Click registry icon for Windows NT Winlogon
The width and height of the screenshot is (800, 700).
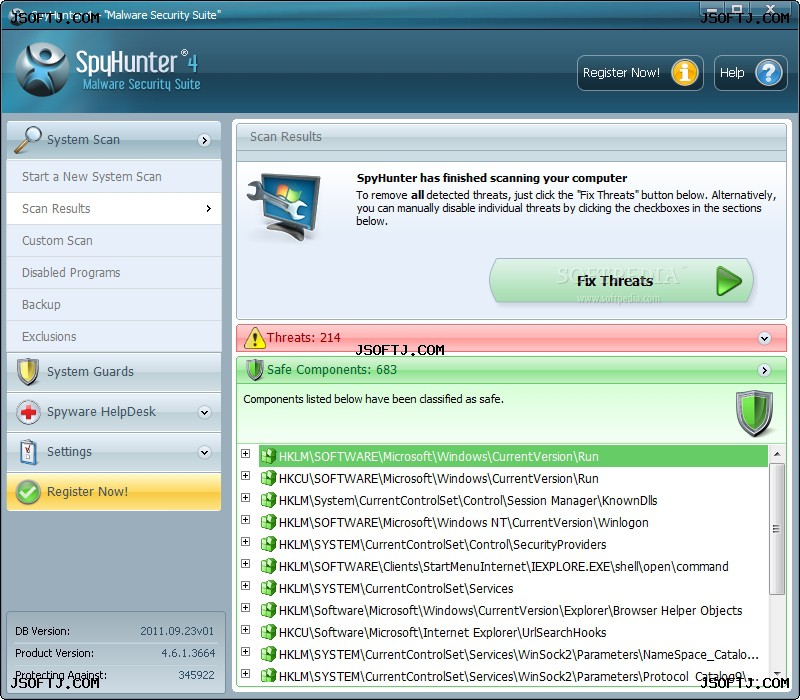click(268, 522)
